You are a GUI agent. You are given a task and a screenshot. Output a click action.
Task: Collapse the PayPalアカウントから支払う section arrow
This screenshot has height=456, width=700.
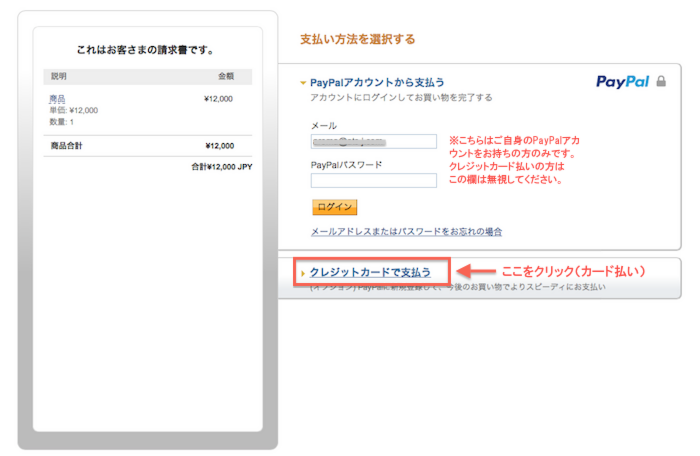tap(303, 83)
